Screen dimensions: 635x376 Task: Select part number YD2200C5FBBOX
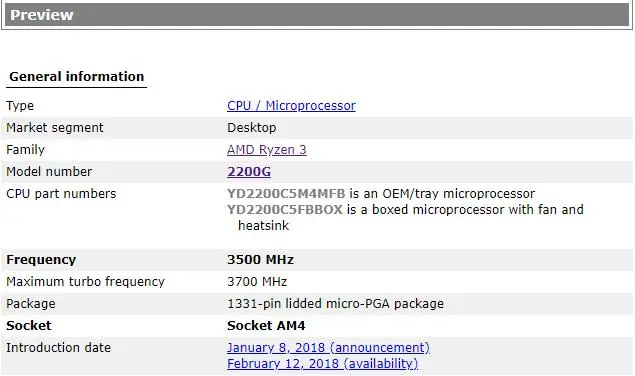(x=285, y=209)
